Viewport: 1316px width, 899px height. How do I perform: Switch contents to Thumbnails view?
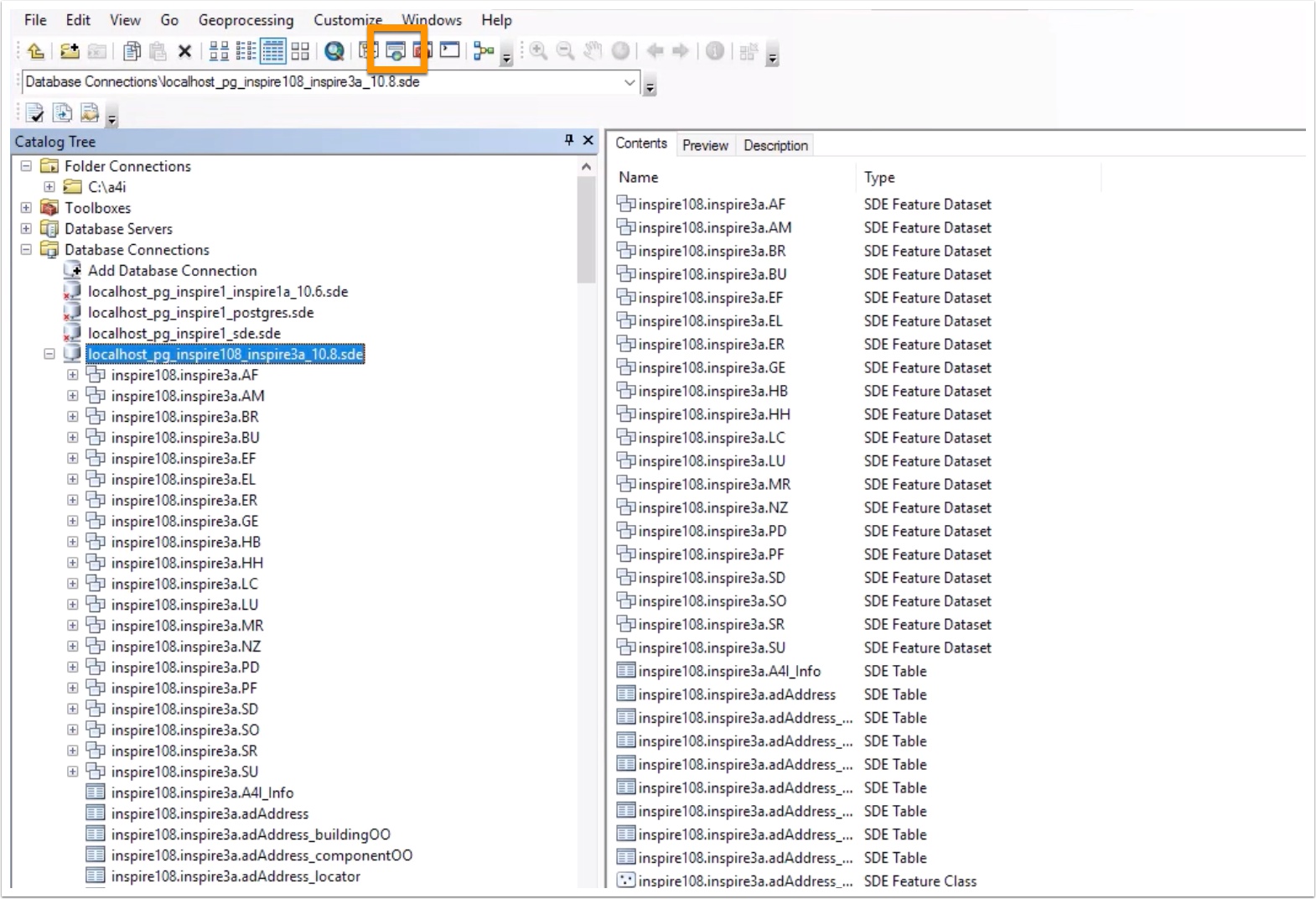tap(300, 52)
